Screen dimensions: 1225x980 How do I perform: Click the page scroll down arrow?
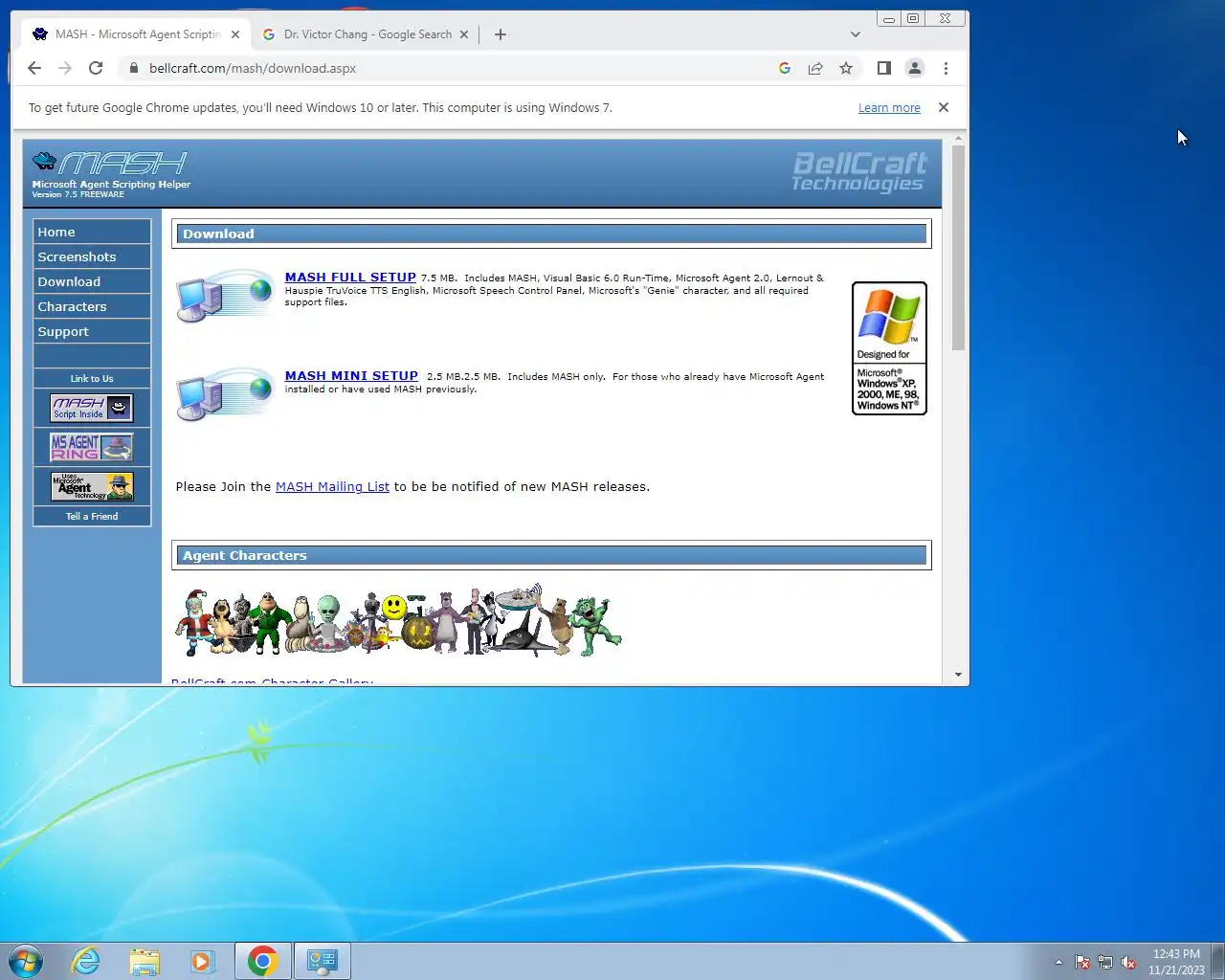coord(958,675)
